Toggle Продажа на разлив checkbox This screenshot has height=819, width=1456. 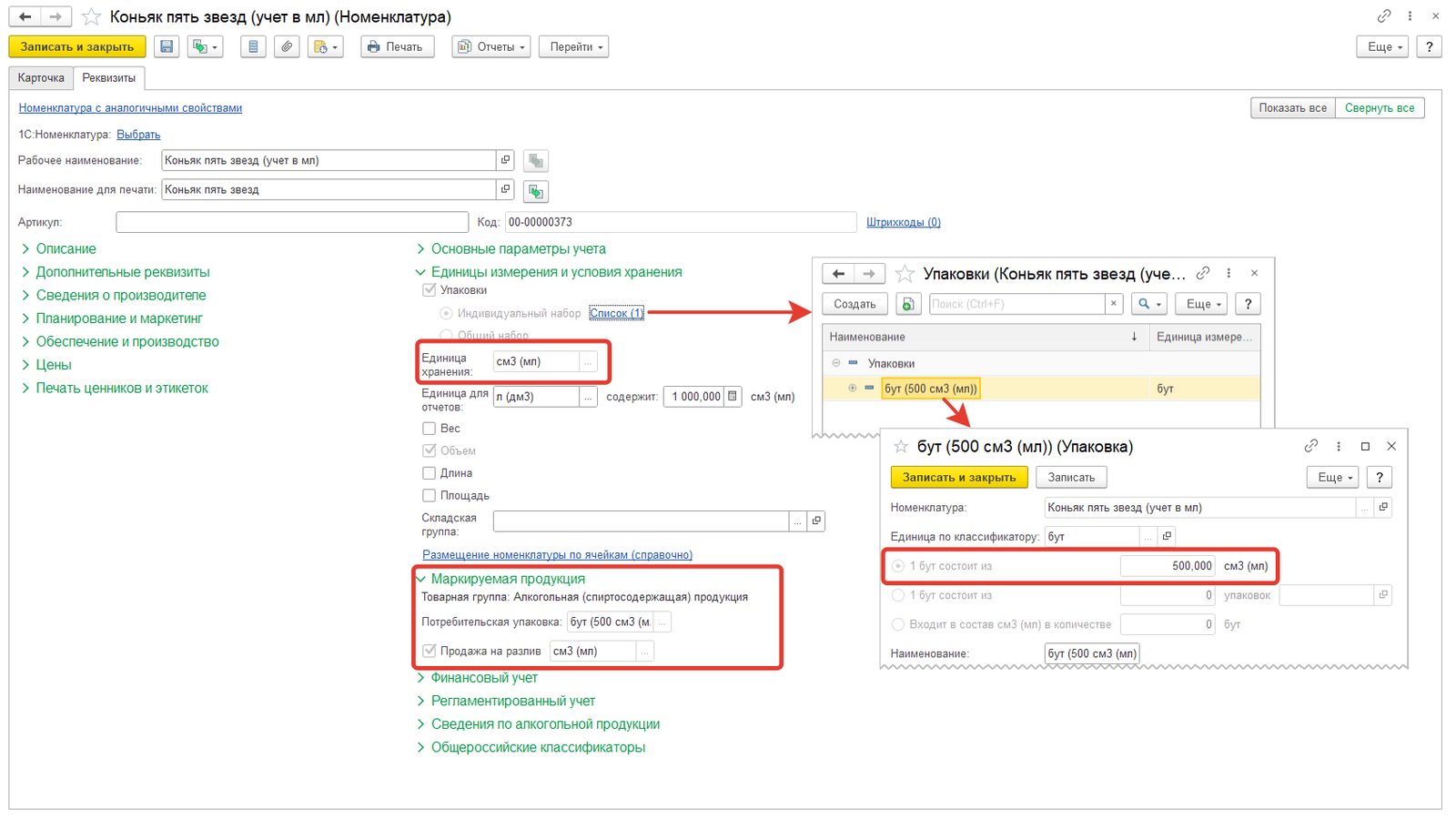429,651
